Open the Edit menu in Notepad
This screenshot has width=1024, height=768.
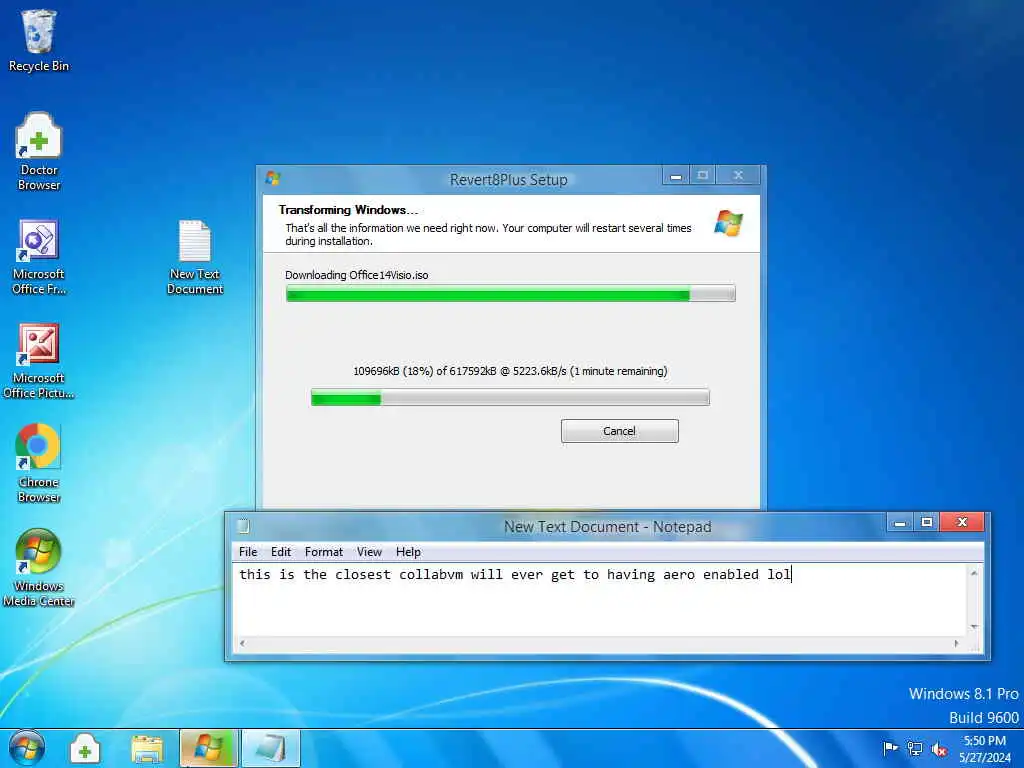[281, 552]
